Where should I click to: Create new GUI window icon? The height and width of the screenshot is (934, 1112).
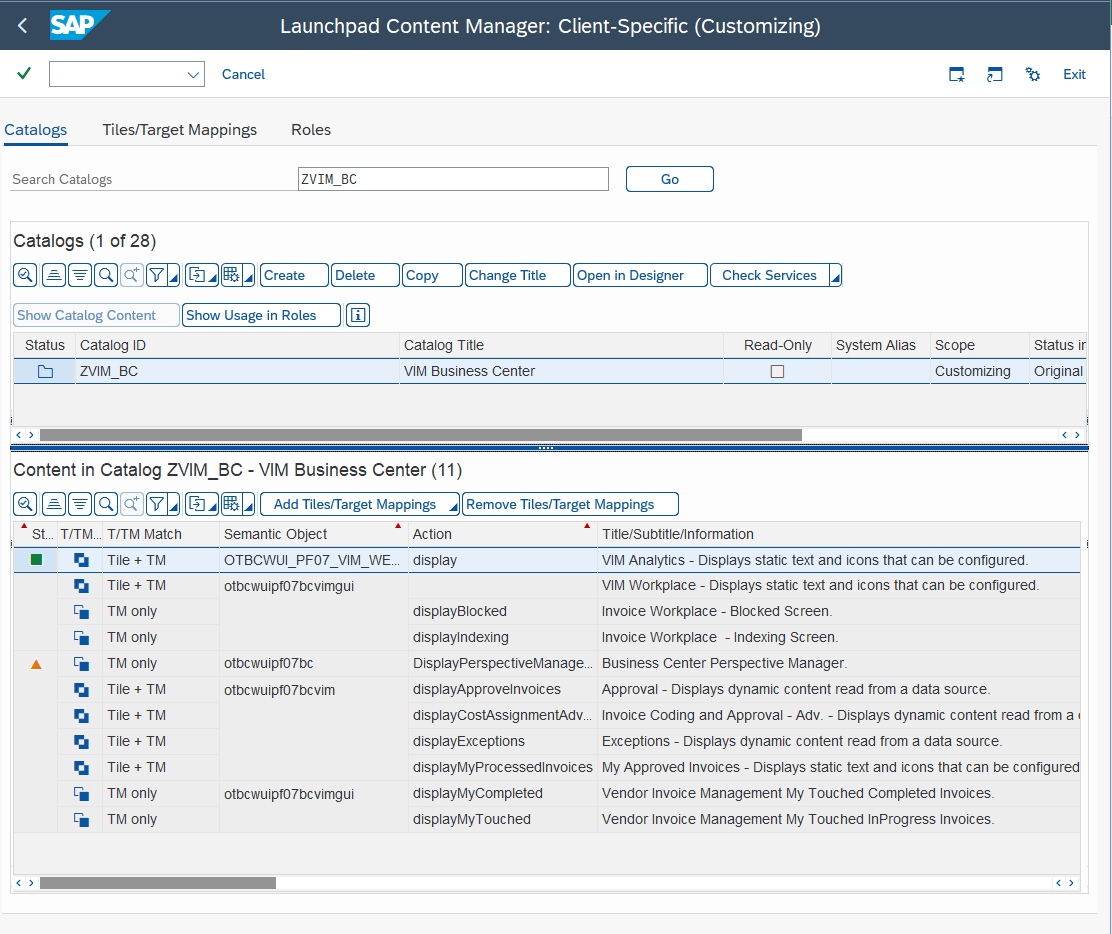coord(957,74)
